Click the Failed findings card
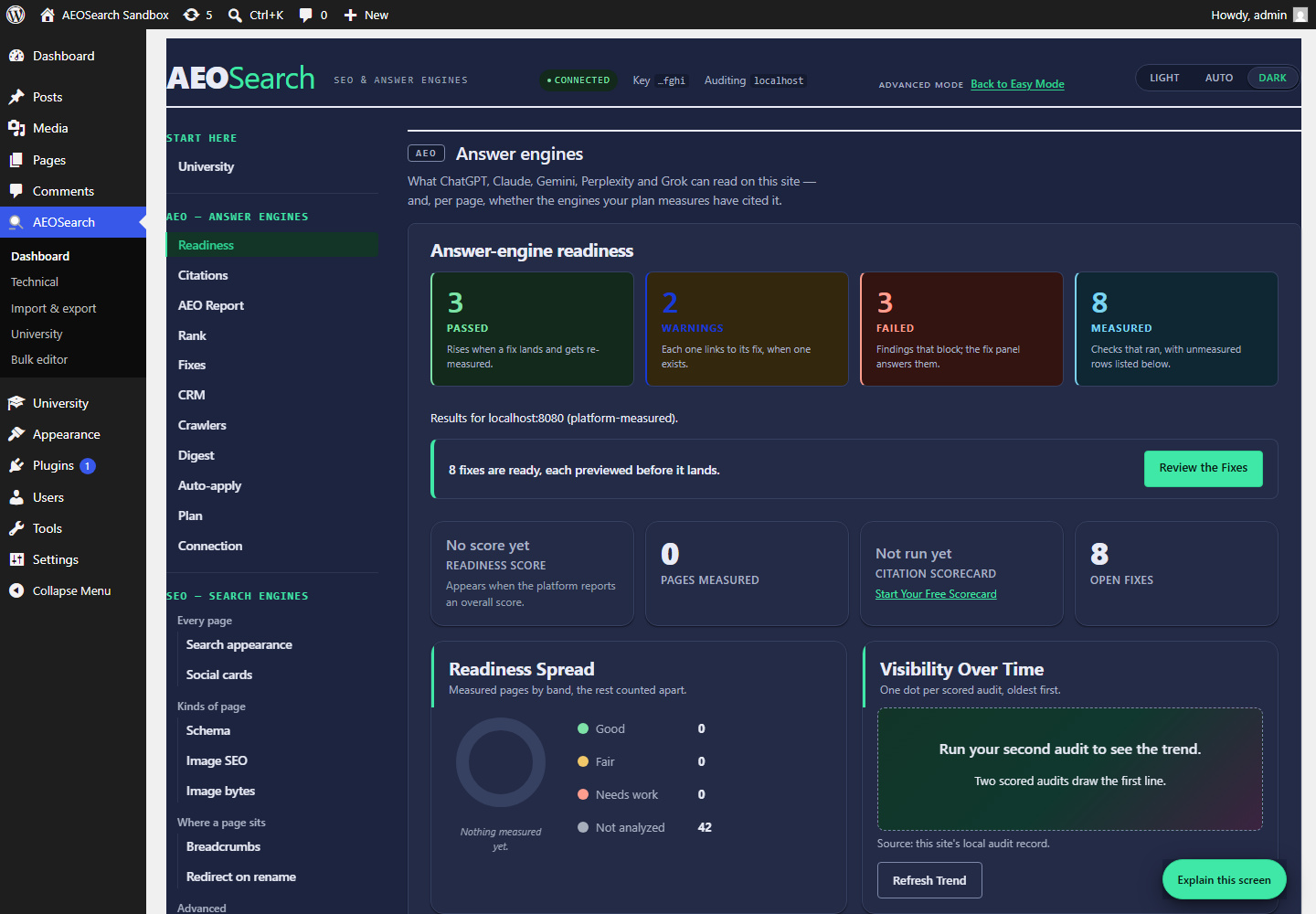Image resolution: width=1316 pixels, height=914 pixels. 961,329
